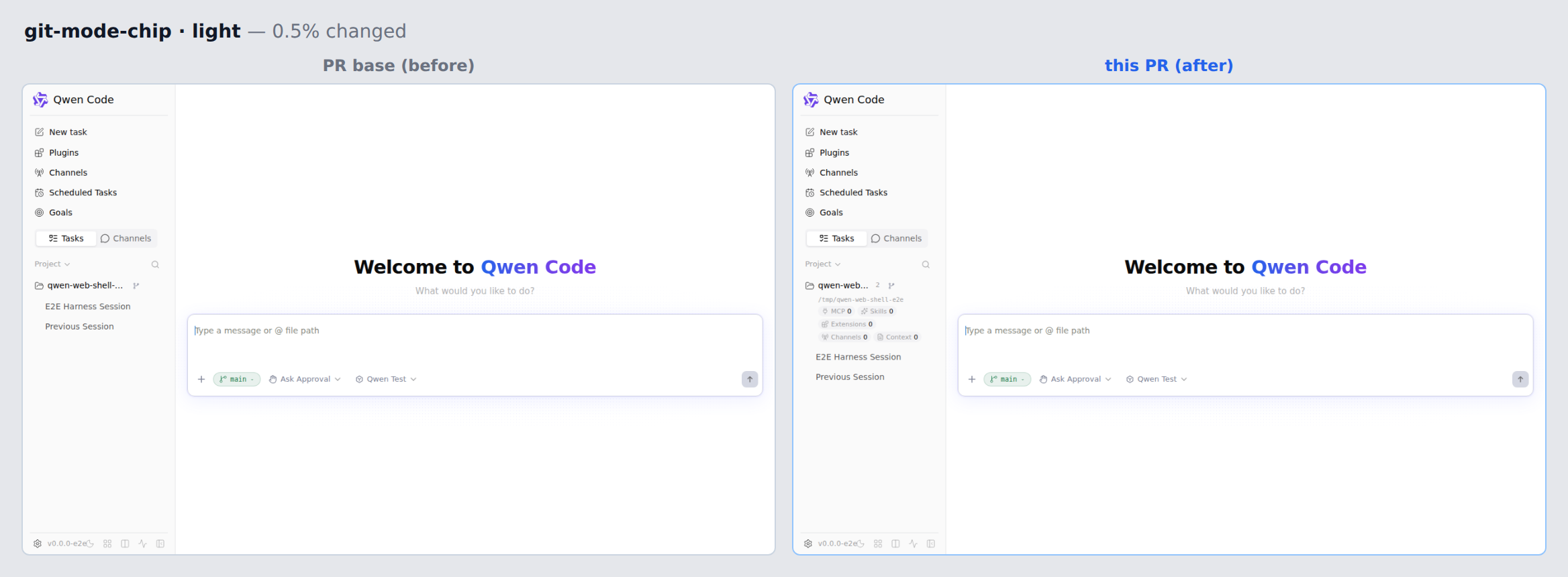Switch to Tasks tab in after panel

[x=836, y=238]
